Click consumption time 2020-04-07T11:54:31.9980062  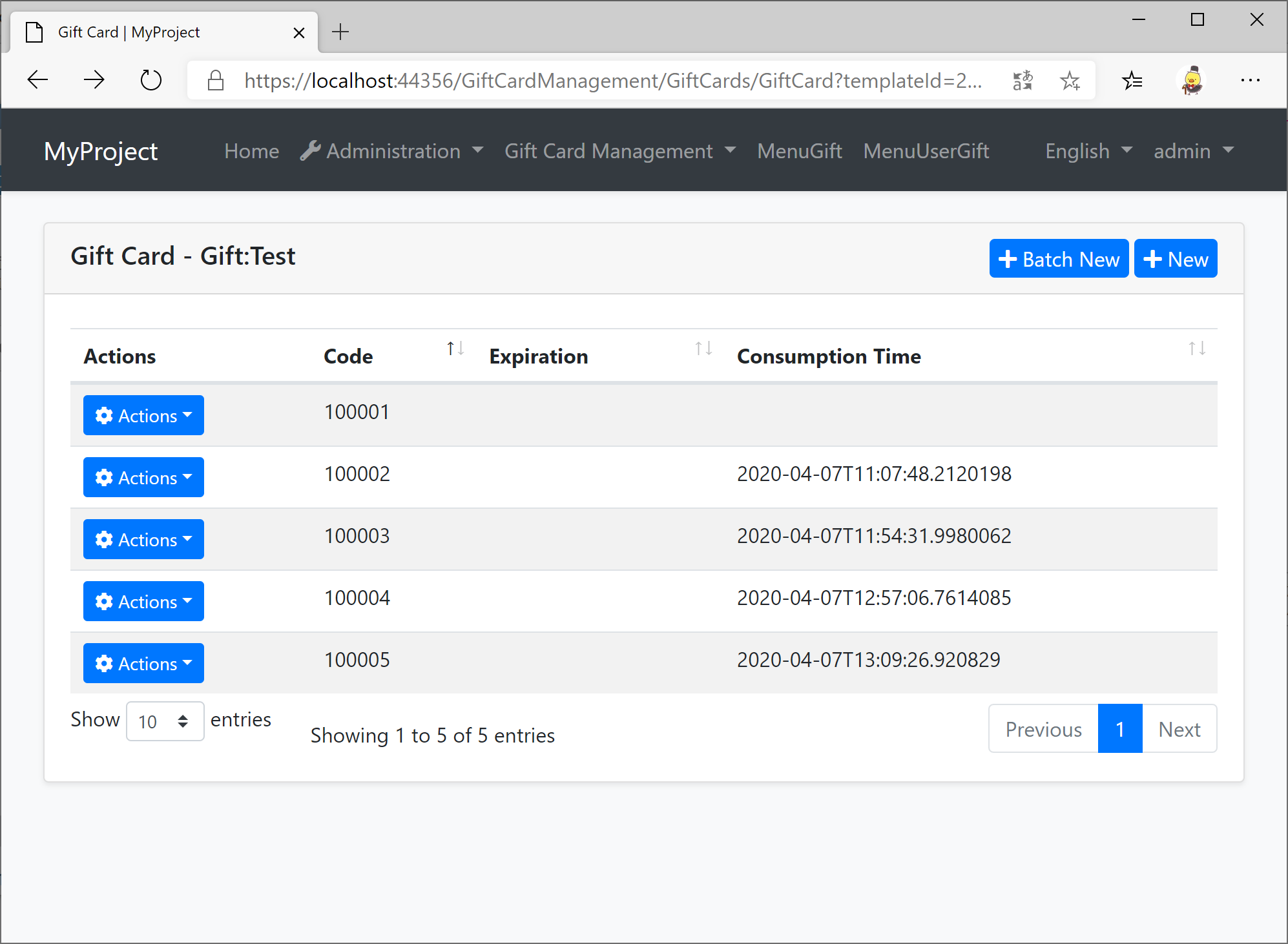[874, 536]
